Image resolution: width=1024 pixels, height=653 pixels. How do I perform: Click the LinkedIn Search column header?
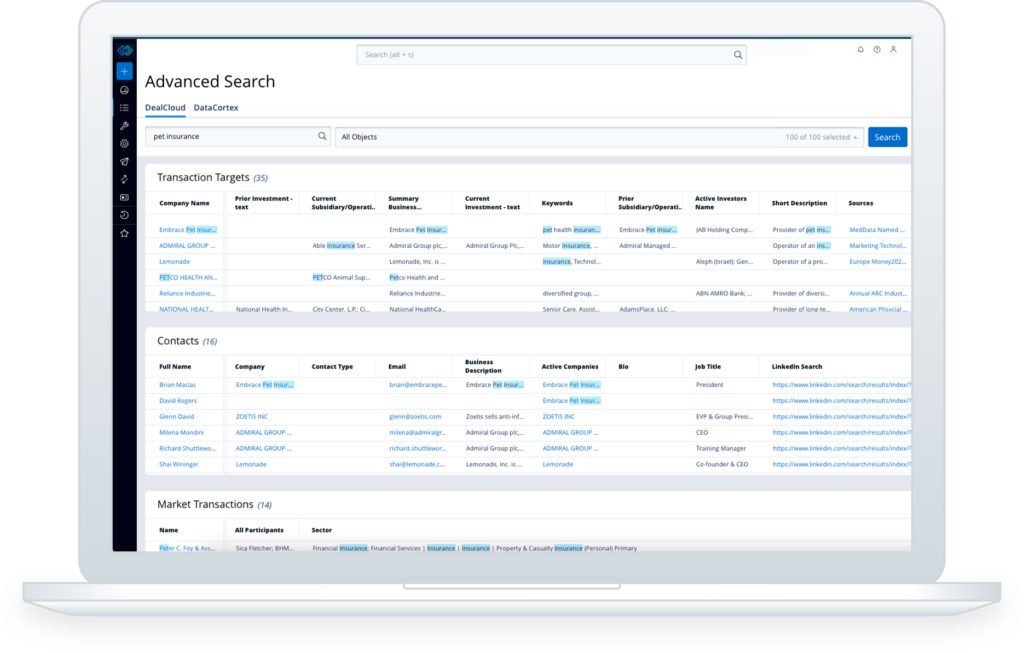pos(797,367)
